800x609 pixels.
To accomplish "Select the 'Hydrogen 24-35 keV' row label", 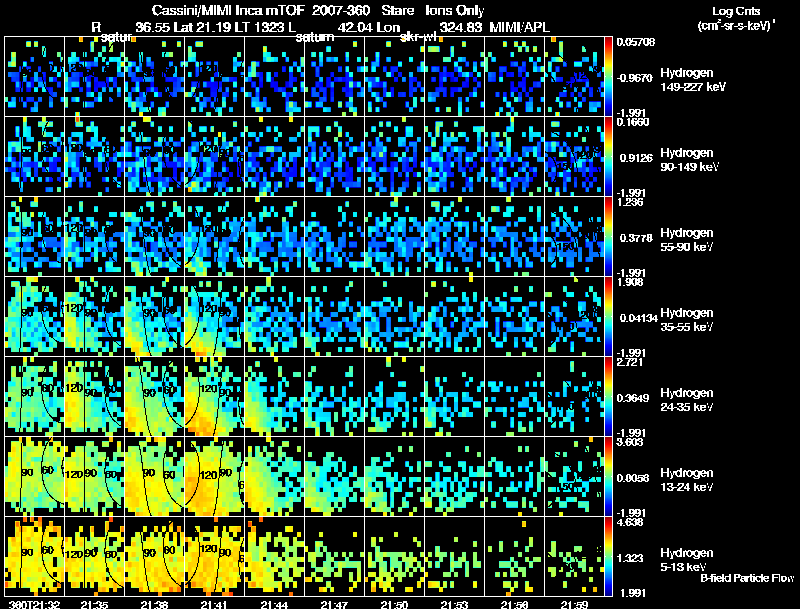I will point(687,400).
